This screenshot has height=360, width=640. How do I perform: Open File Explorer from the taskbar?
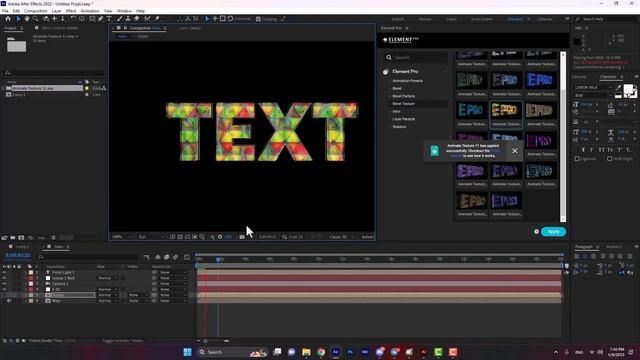point(306,352)
